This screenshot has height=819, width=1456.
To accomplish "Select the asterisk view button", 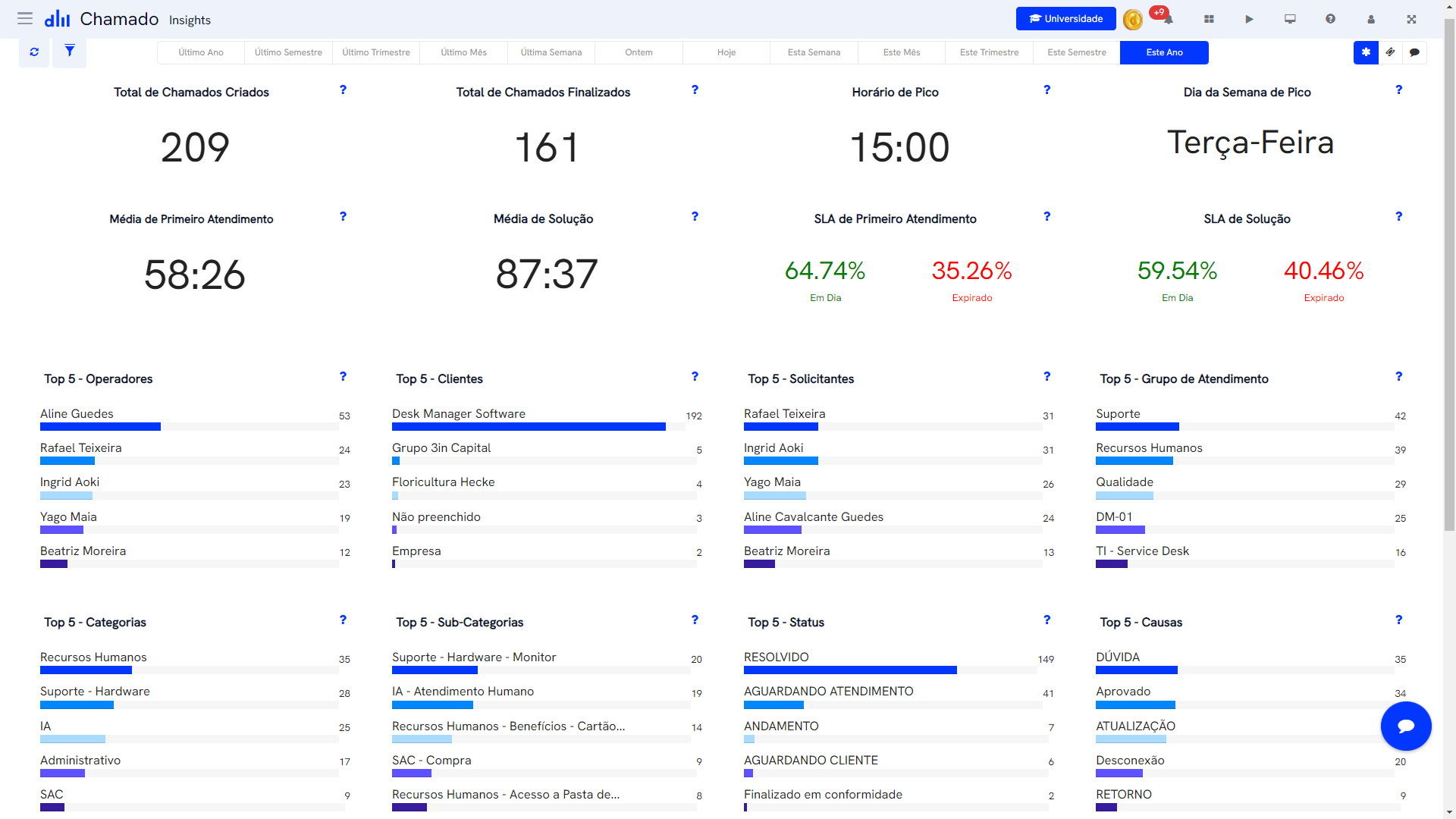I will [1366, 52].
